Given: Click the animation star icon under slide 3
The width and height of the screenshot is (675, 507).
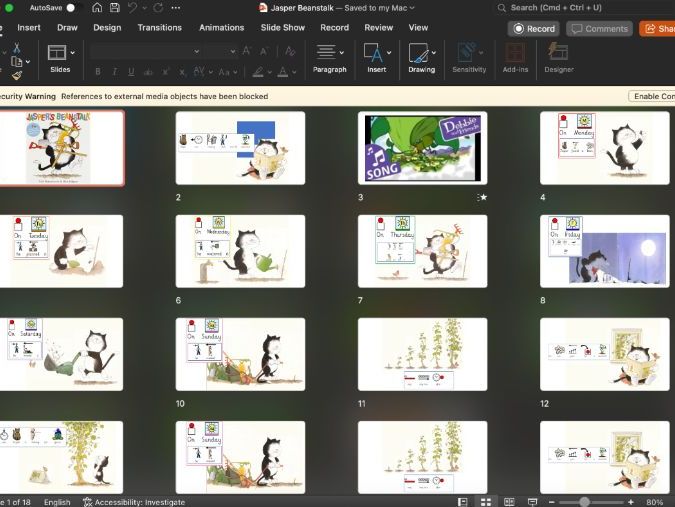Looking at the screenshot, I should pyautogui.click(x=482, y=197).
